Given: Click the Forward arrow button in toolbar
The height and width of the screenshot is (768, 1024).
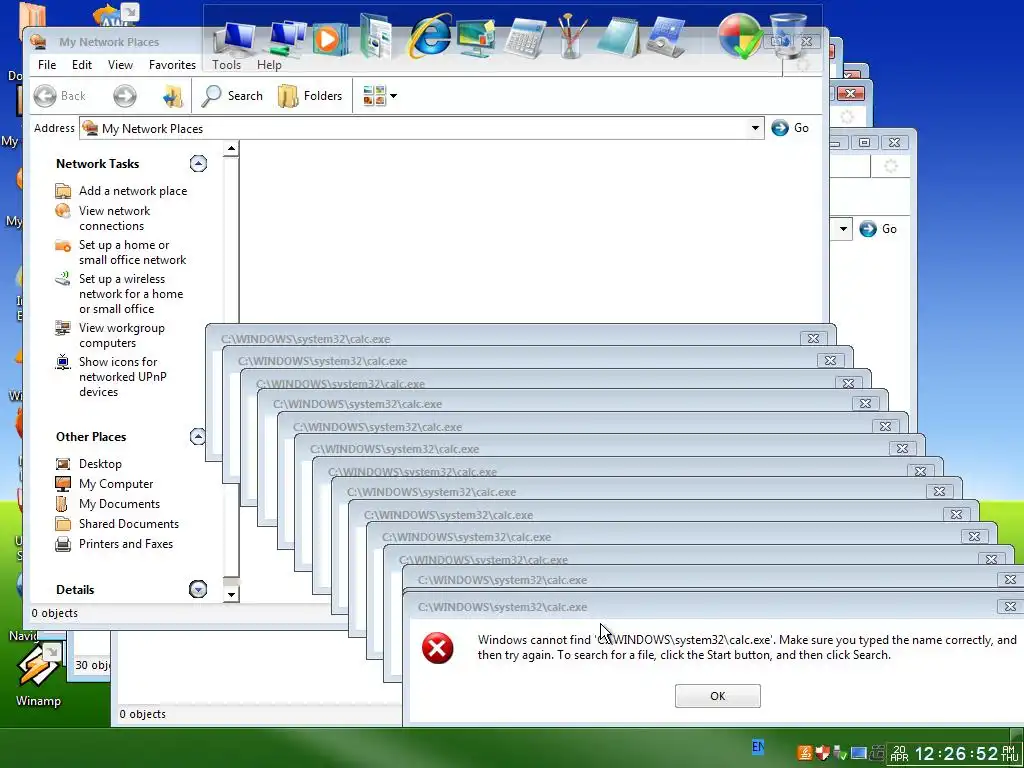Looking at the screenshot, I should coord(125,96).
